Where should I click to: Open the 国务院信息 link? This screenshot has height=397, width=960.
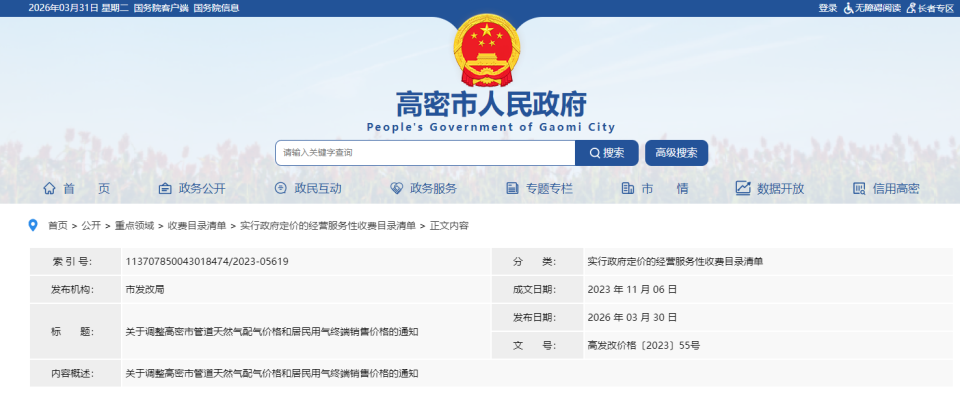216,8
